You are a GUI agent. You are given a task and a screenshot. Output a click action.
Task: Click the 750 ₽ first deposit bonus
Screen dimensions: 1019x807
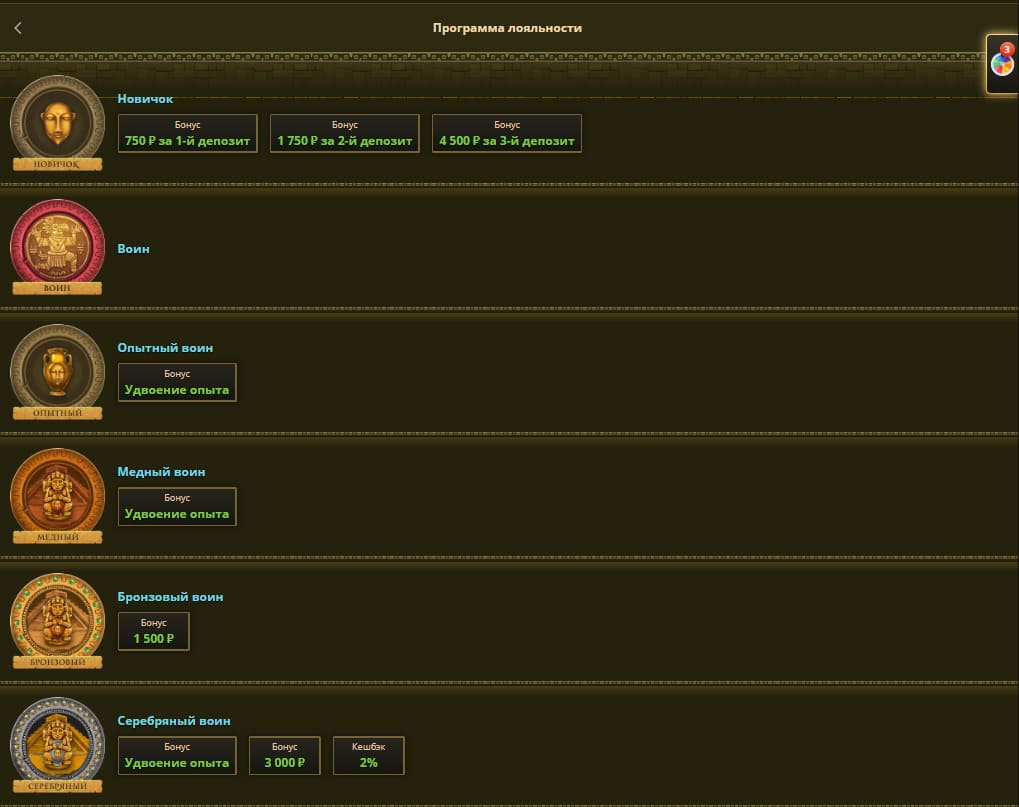pos(187,133)
